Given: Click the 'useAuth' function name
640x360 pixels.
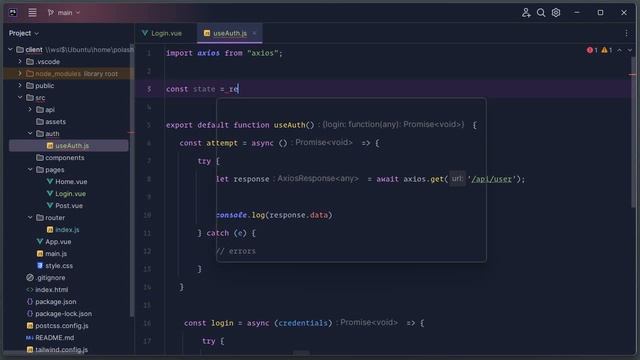Looking at the screenshot, I should 289,125.
